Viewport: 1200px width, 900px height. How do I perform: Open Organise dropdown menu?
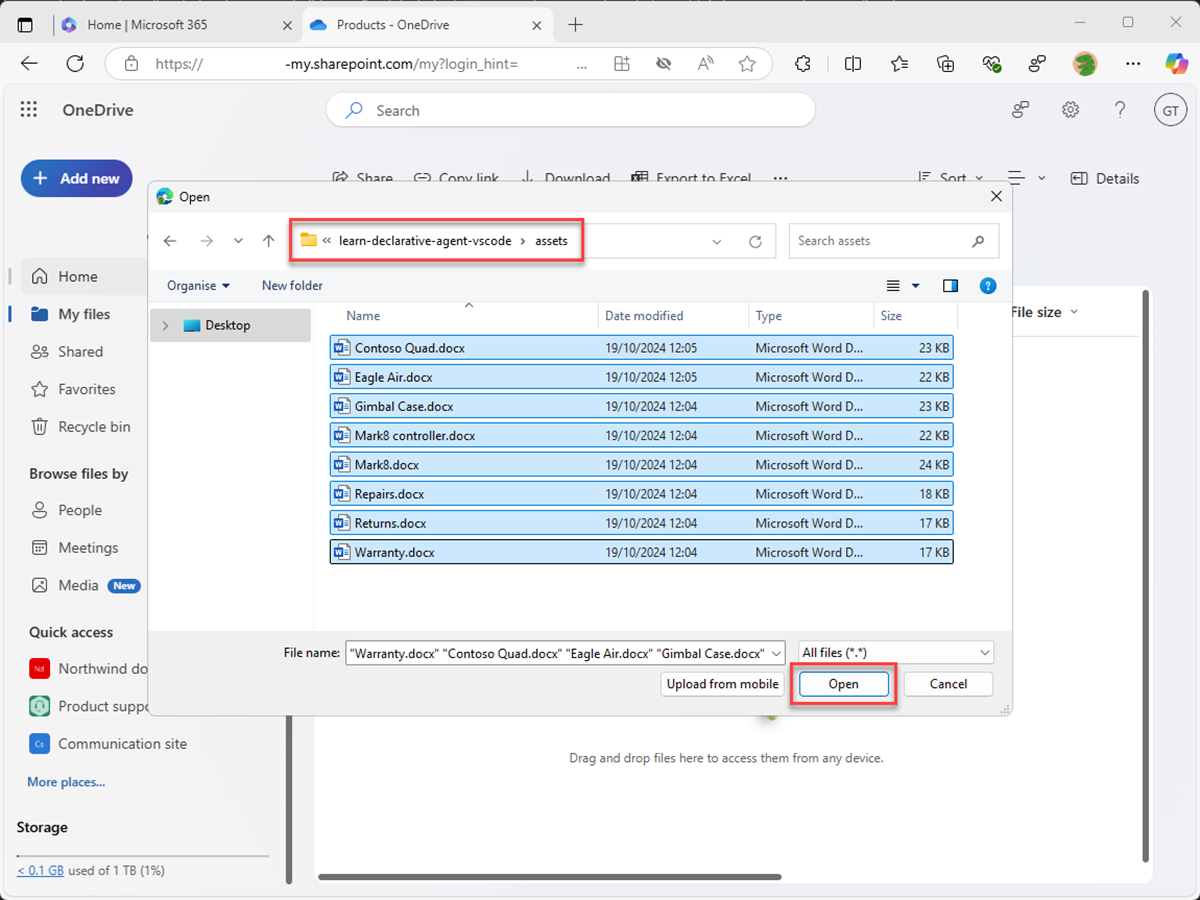198,285
